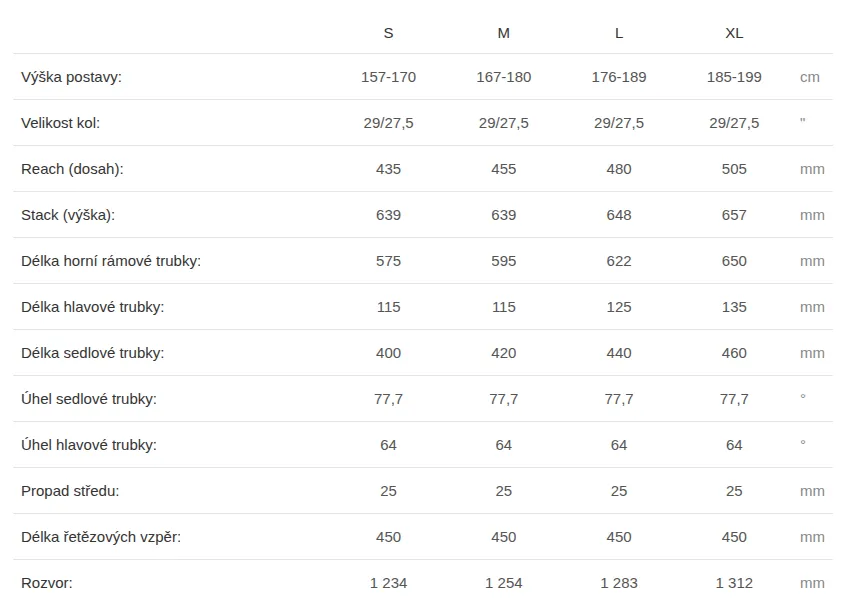Viewport: 846px width, 600px height.
Task: Click the S size column header
Action: [388, 33]
